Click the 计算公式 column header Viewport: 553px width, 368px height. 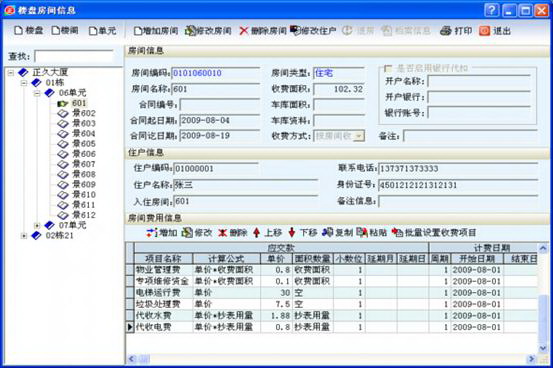[x=226, y=259]
